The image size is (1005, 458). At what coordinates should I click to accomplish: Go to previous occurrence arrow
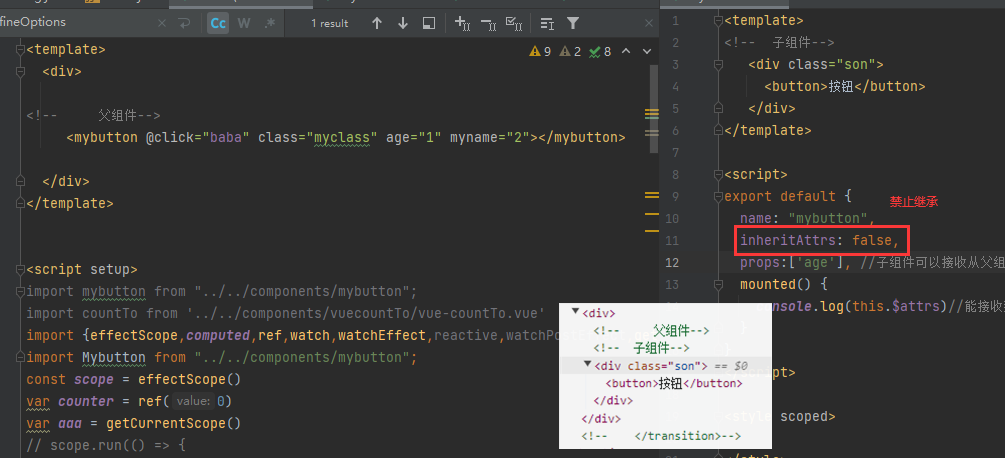[x=377, y=23]
